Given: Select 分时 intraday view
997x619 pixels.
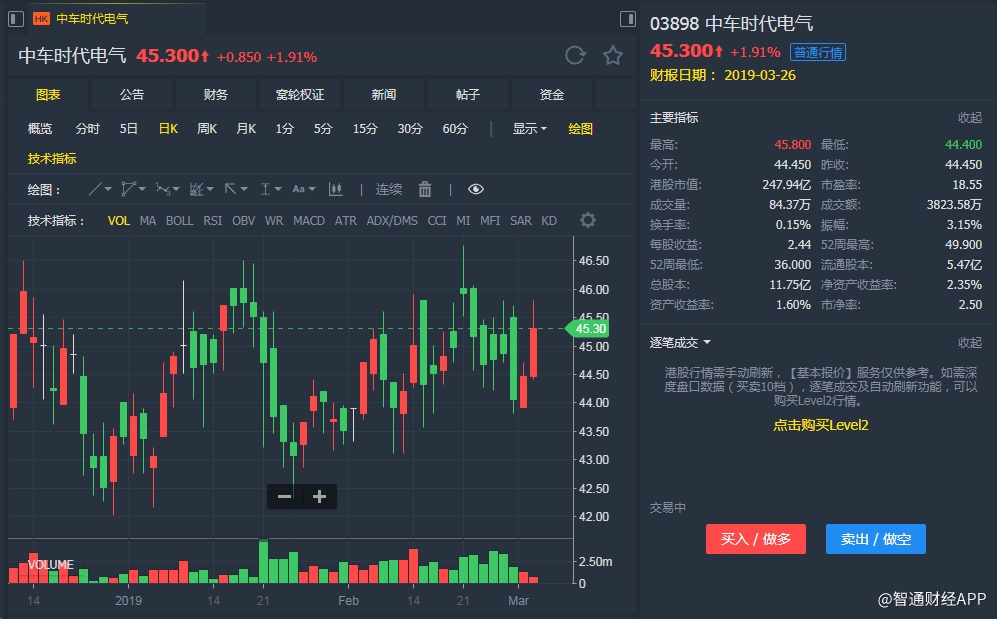Looking at the screenshot, I should (x=87, y=128).
